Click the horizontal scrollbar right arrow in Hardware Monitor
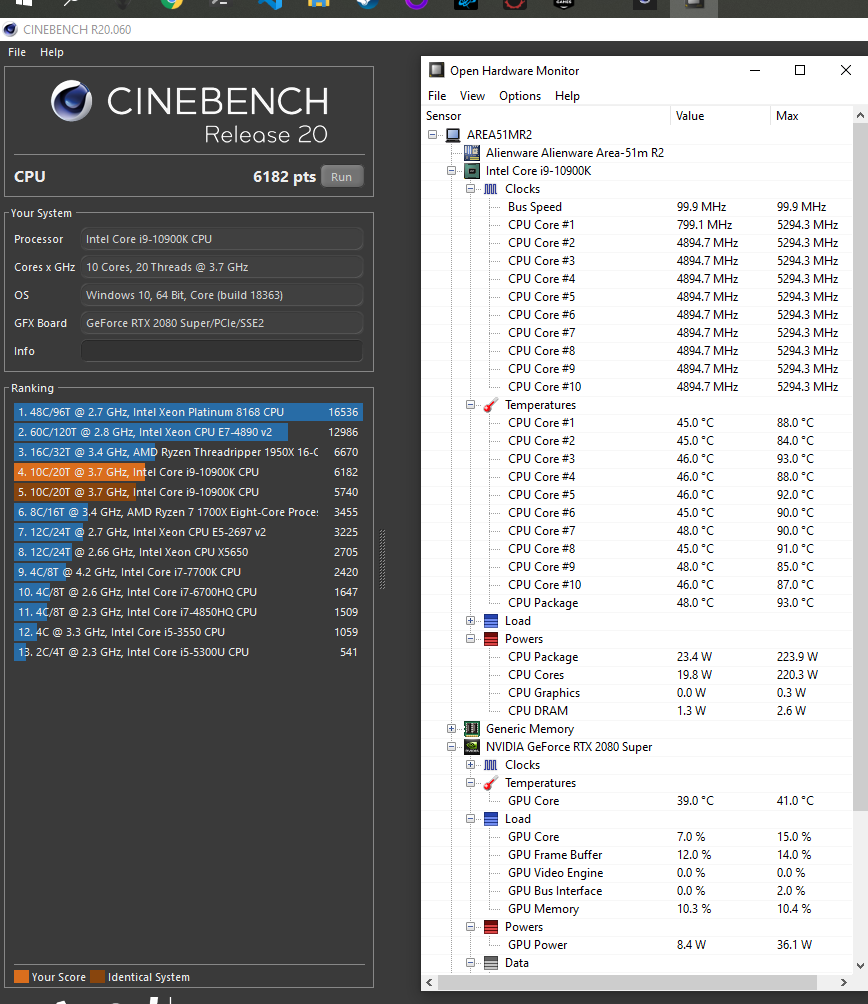 click(x=844, y=982)
